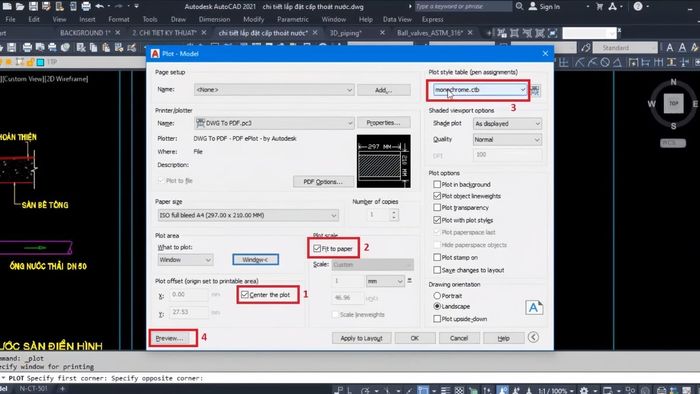Click the plot style table editor icon
700x394 pixels.
[x=535, y=90]
